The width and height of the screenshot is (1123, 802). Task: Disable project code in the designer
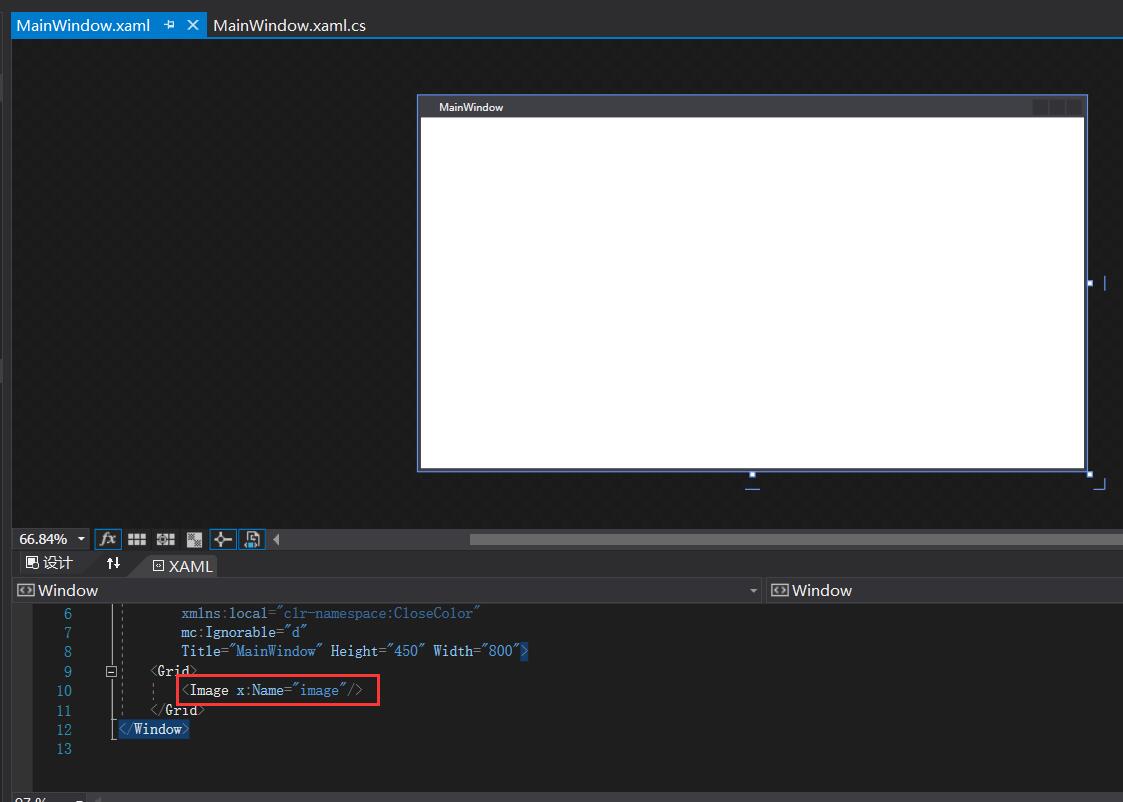(252, 539)
